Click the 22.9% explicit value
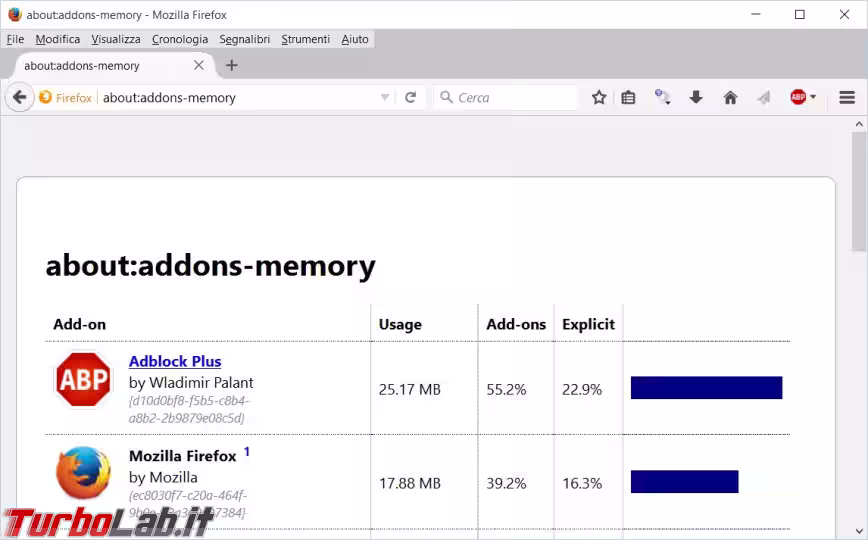 (582, 389)
